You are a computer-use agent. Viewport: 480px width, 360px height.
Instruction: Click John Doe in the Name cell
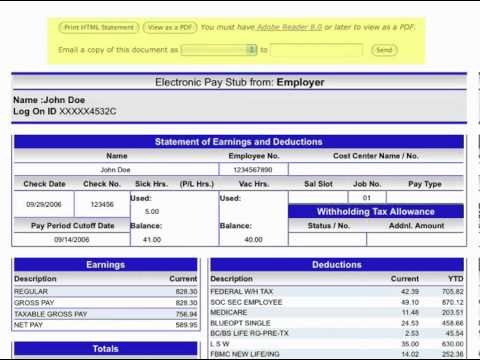[x=115, y=170]
